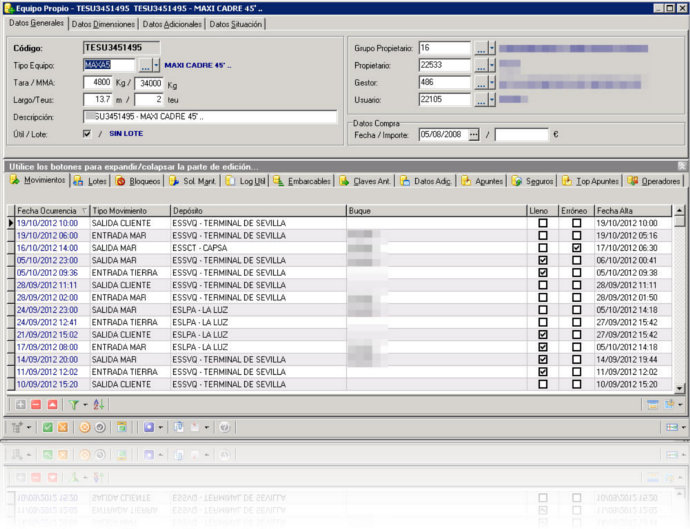Click the orange circular refresh icon
Viewport: 690px width, 529px height.
click(x=84, y=427)
